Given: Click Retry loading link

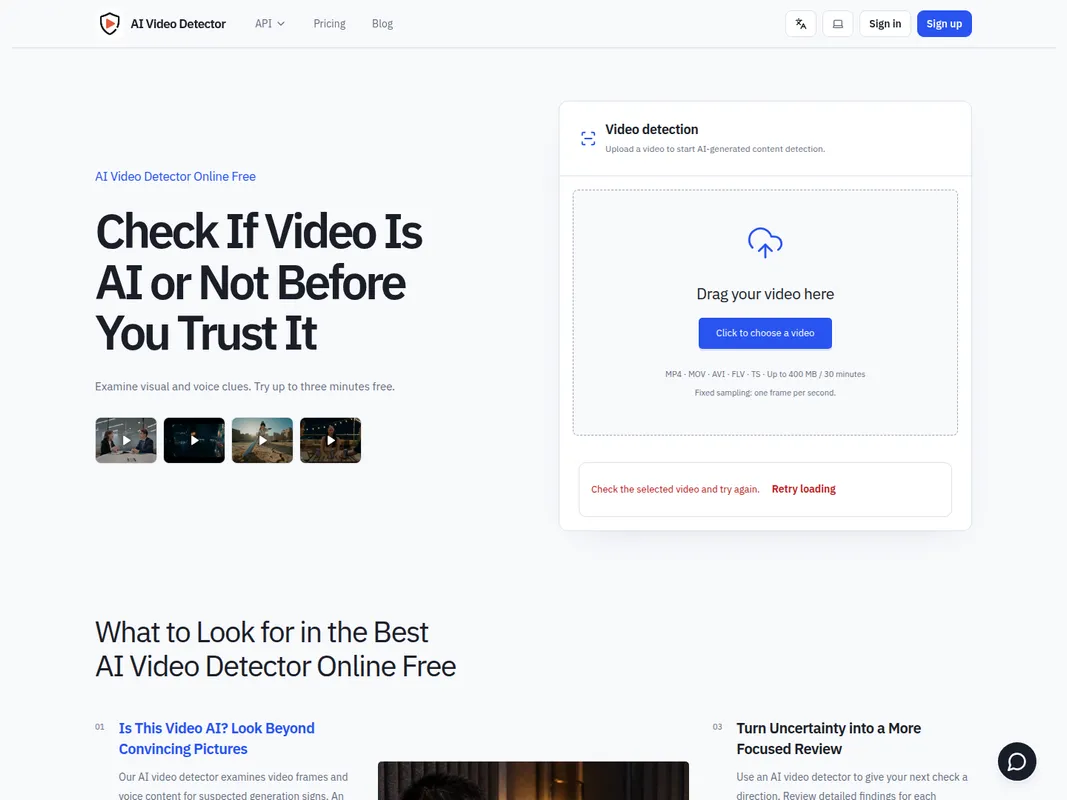Looking at the screenshot, I should [x=804, y=489].
